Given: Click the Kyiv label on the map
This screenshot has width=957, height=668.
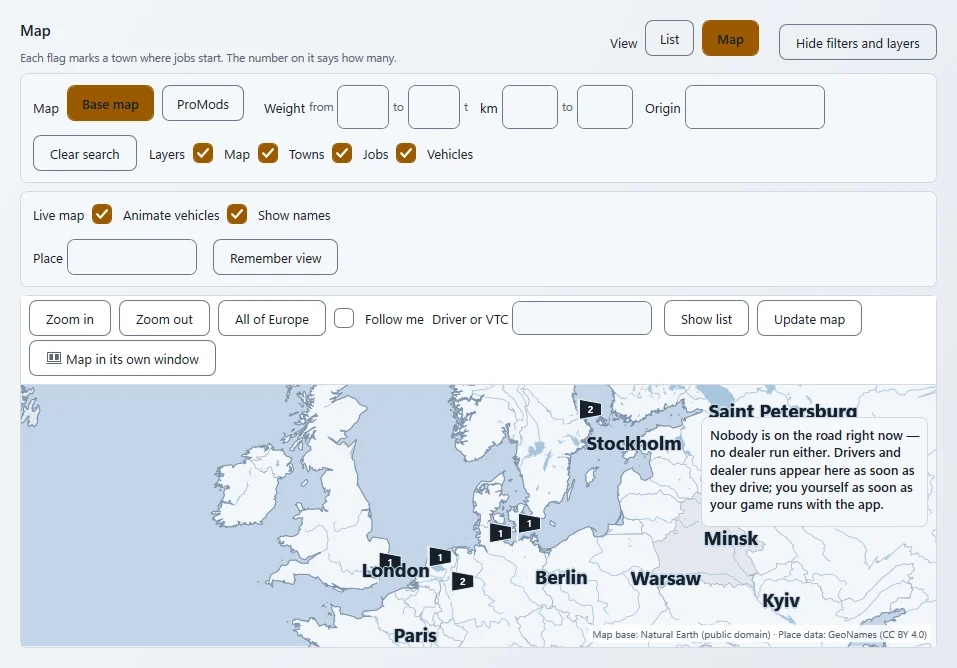Looking at the screenshot, I should (781, 601).
